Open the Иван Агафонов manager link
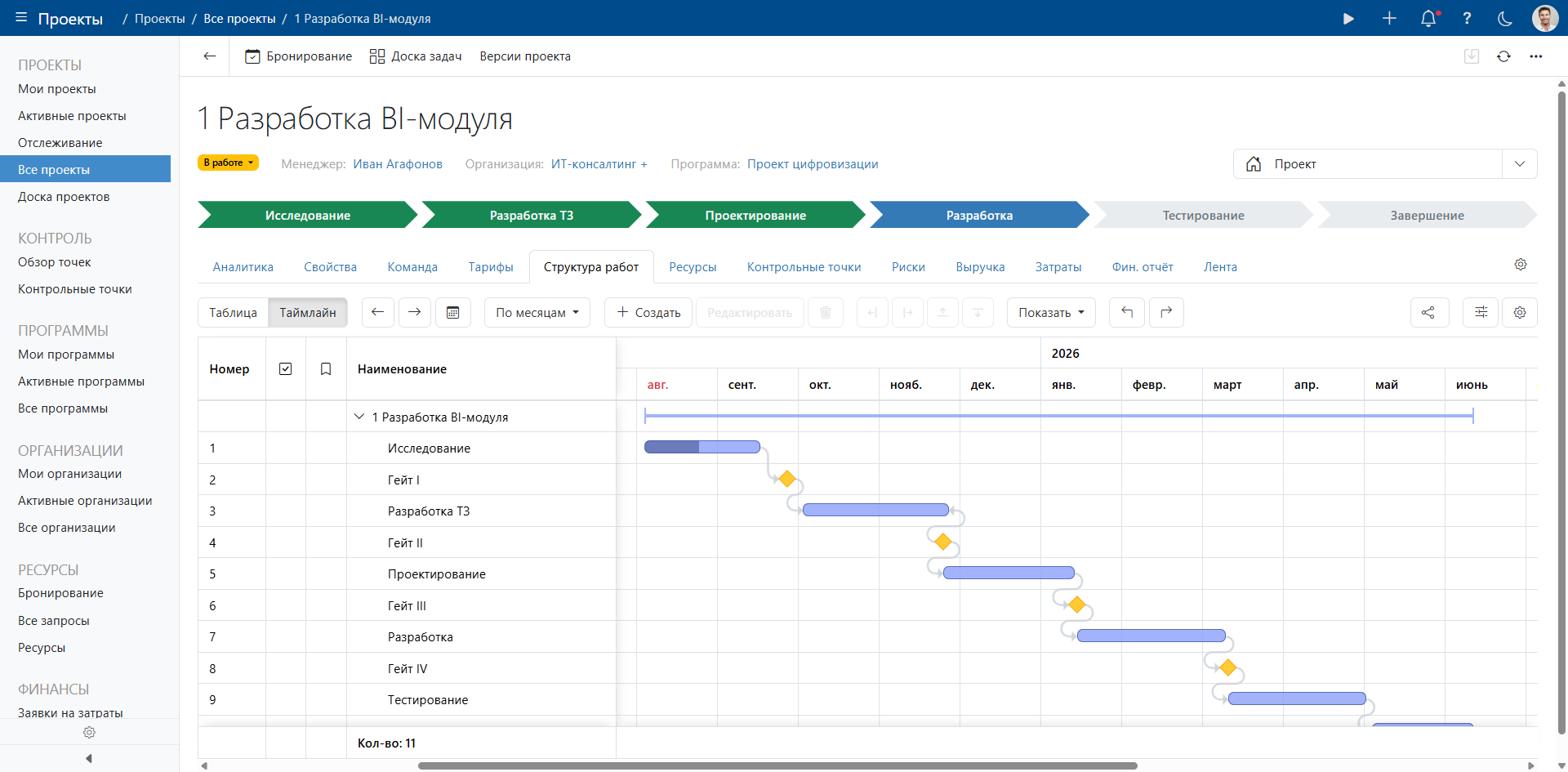Image resolution: width=1568 pixels, height=772 pixels. coord(398,164)
